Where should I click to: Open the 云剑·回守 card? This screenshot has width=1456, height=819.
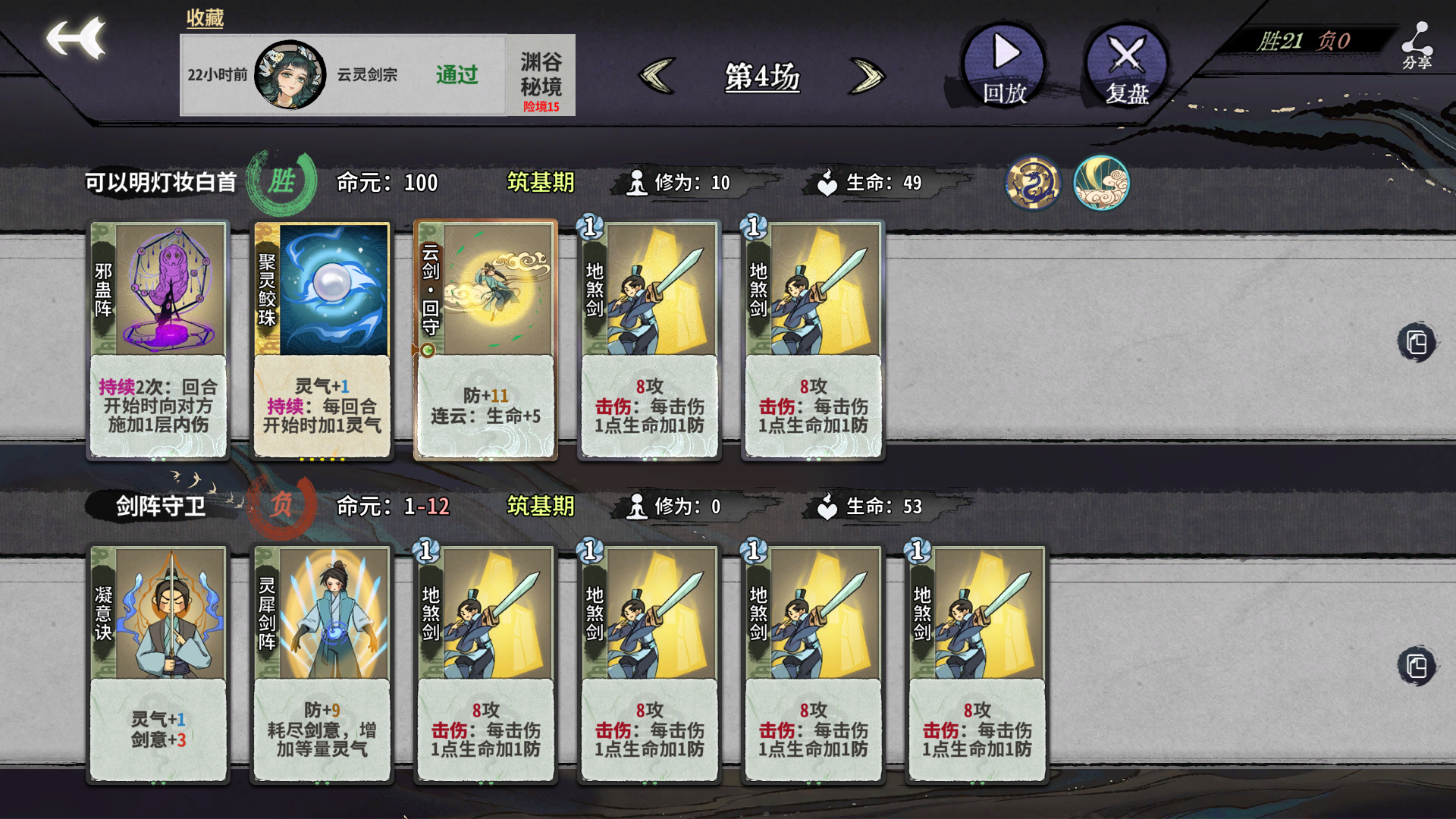click(485, 340)
